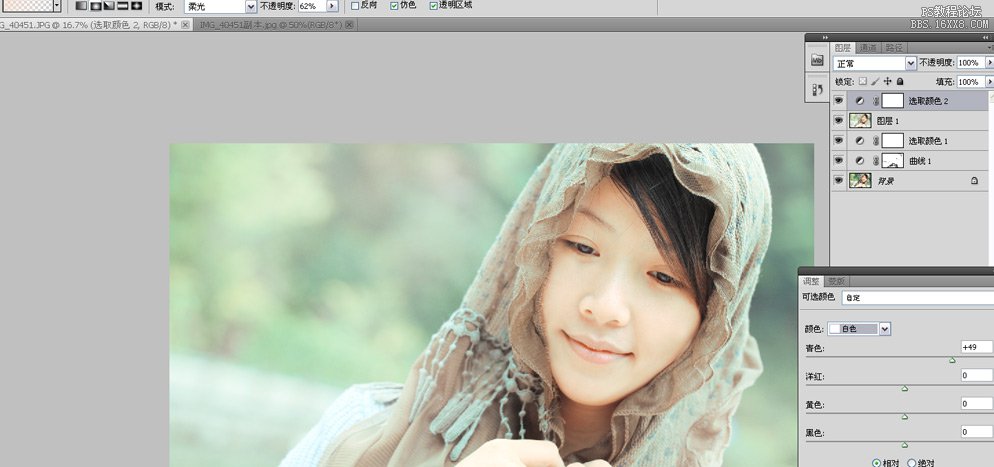
Task: Click the 青色 slider handle
Action: tap(952, 360)
